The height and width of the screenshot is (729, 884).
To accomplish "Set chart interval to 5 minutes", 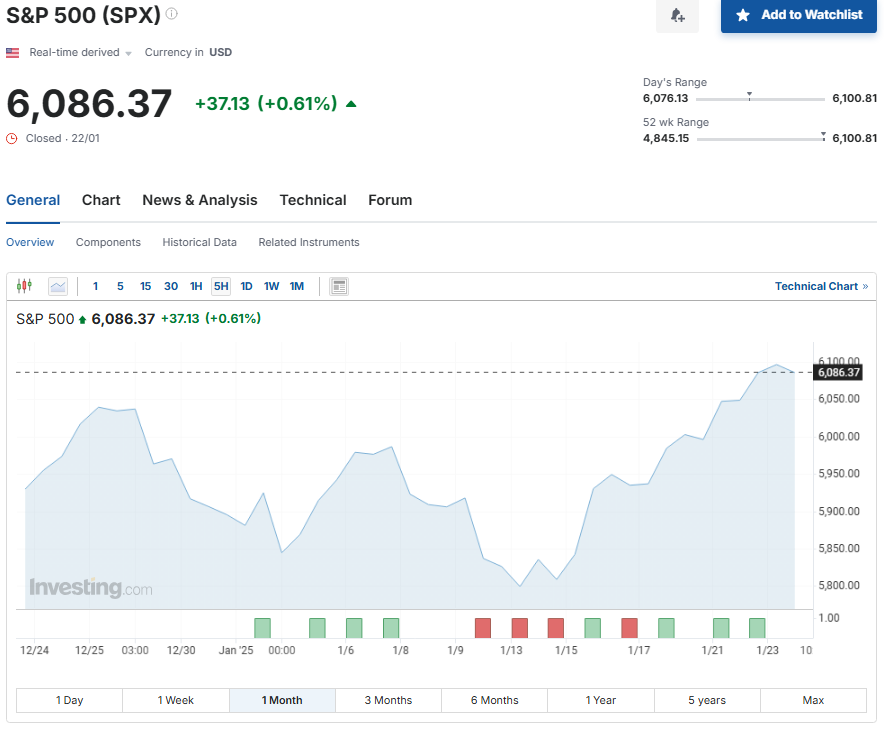I will 120,286.
